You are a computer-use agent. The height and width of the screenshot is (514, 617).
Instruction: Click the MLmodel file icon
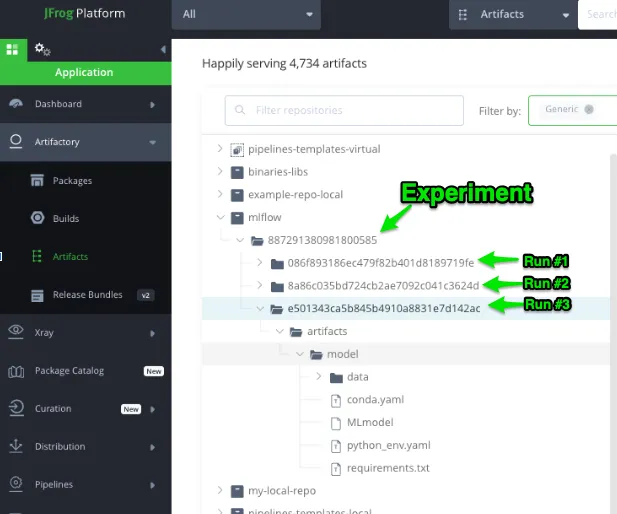(336, 423)
